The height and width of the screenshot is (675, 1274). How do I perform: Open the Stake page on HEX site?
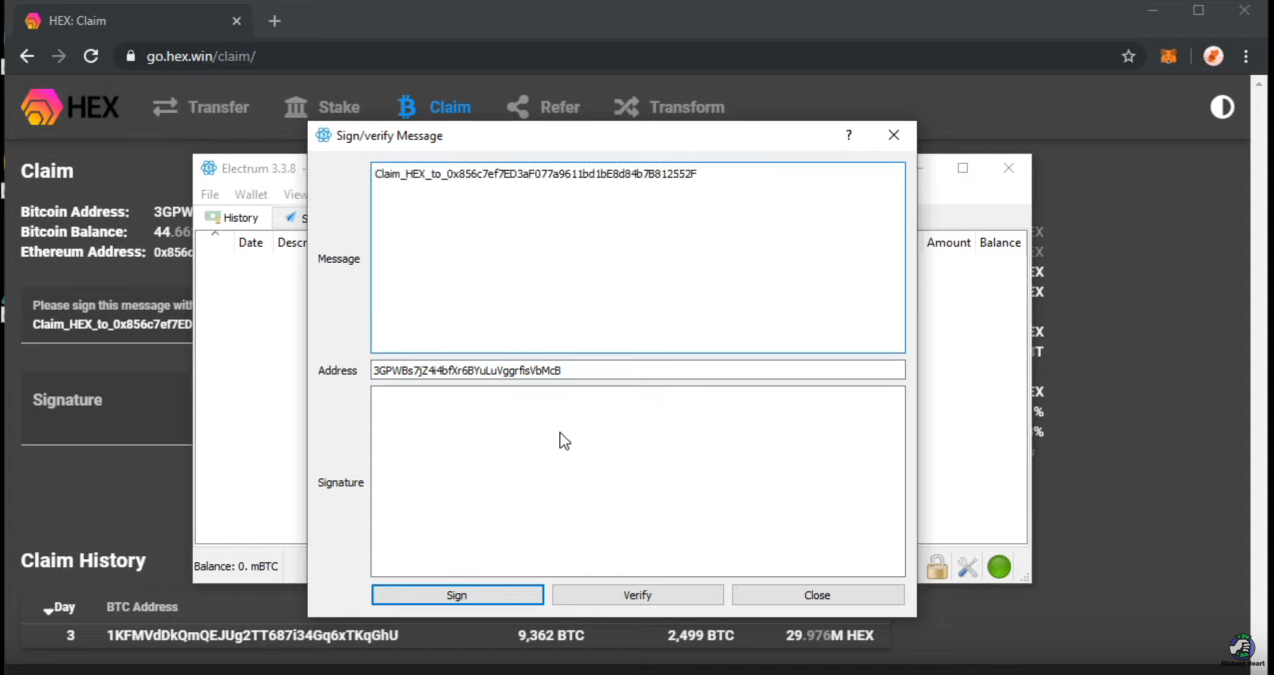click(322, 107)
